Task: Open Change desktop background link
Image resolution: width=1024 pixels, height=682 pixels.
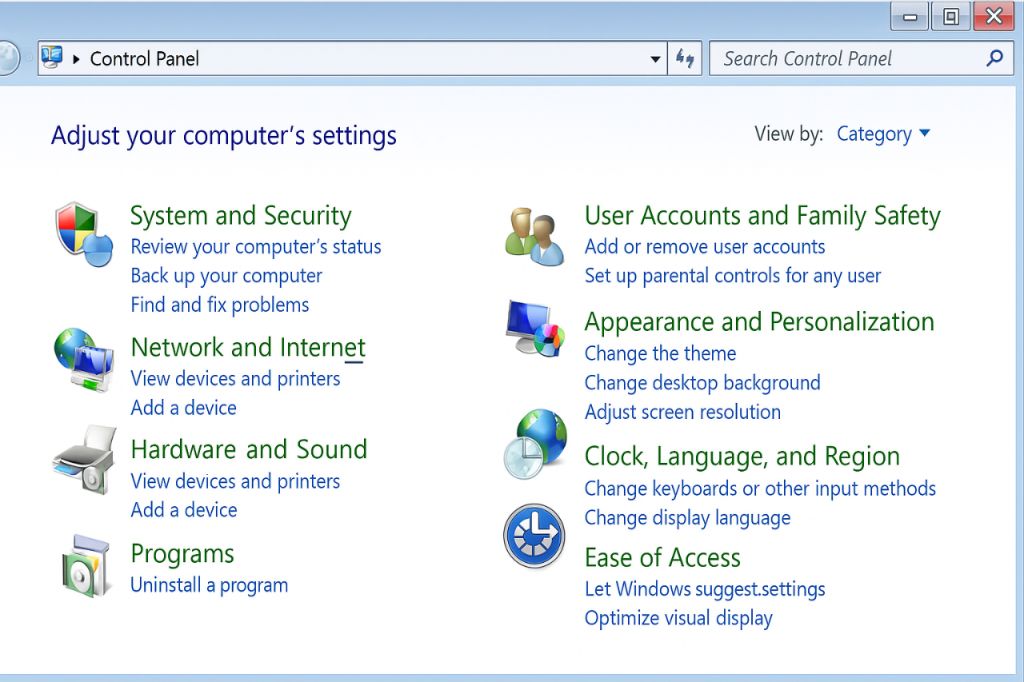Action: 702,383
